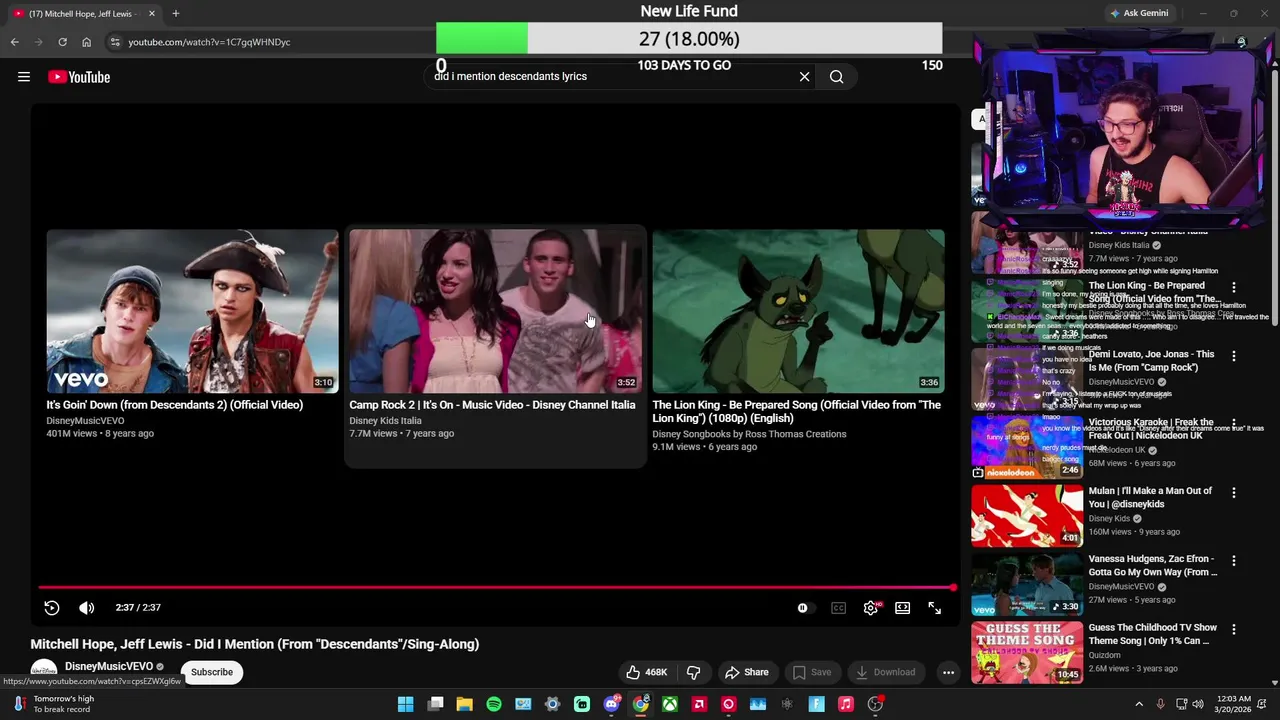Mute the video player volume
The width and height of the screenshot is (1280, 720).
pyautogui.click(x=87, y=607)
